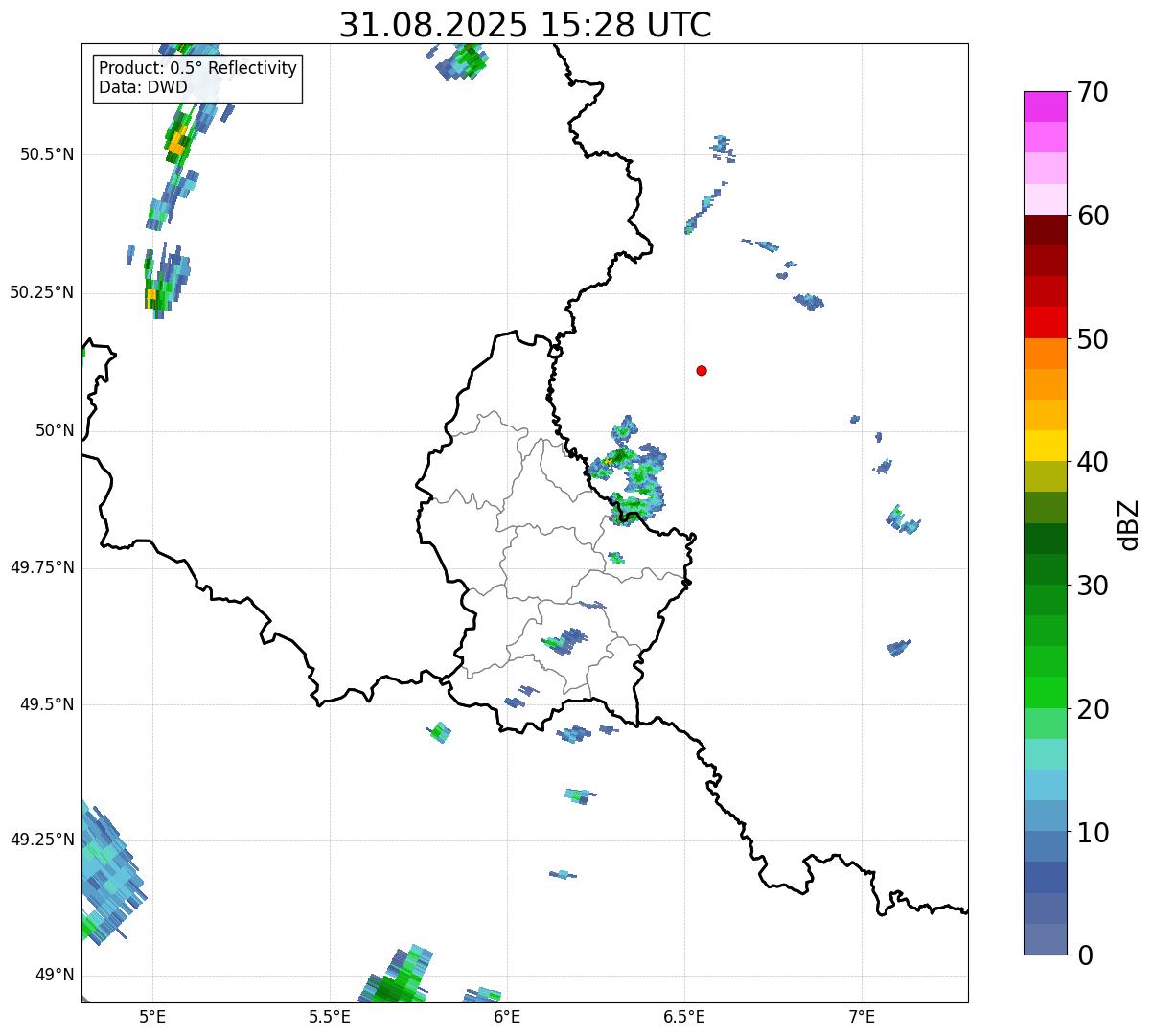The width and height of the screenshot is (1152, 1036).
Task: Click the "7°E" longitude label
Action: click(x=862, y=1016)
